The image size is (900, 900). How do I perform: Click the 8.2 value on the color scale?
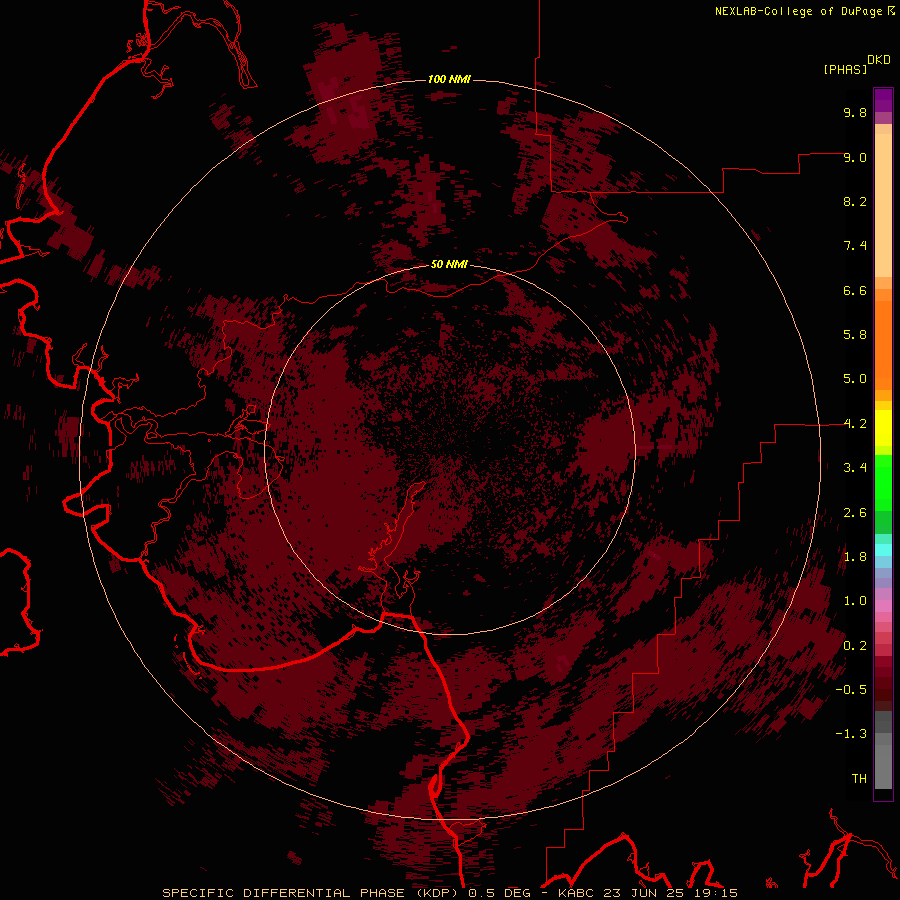(855, 201)
